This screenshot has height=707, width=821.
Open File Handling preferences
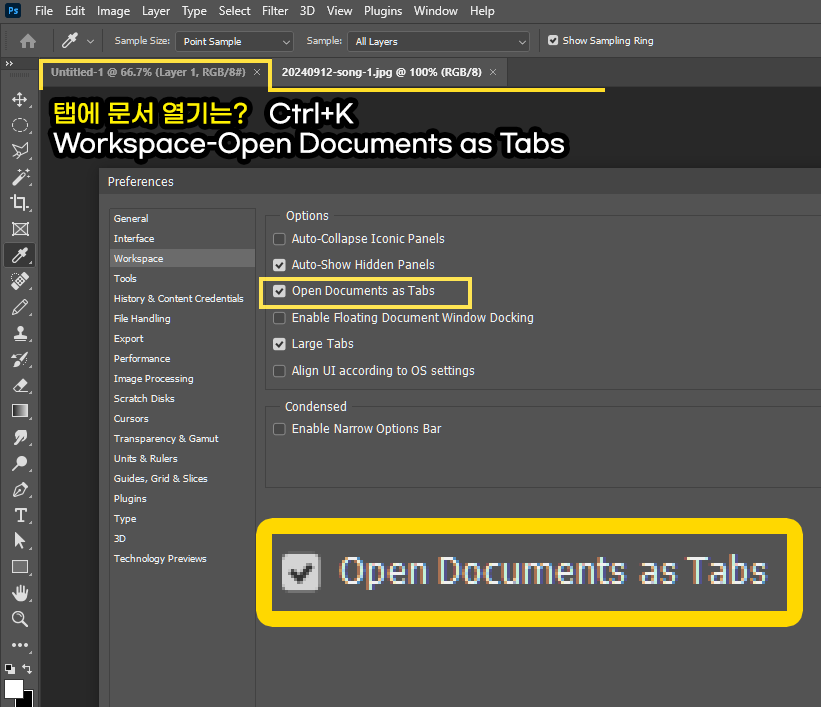142,318
